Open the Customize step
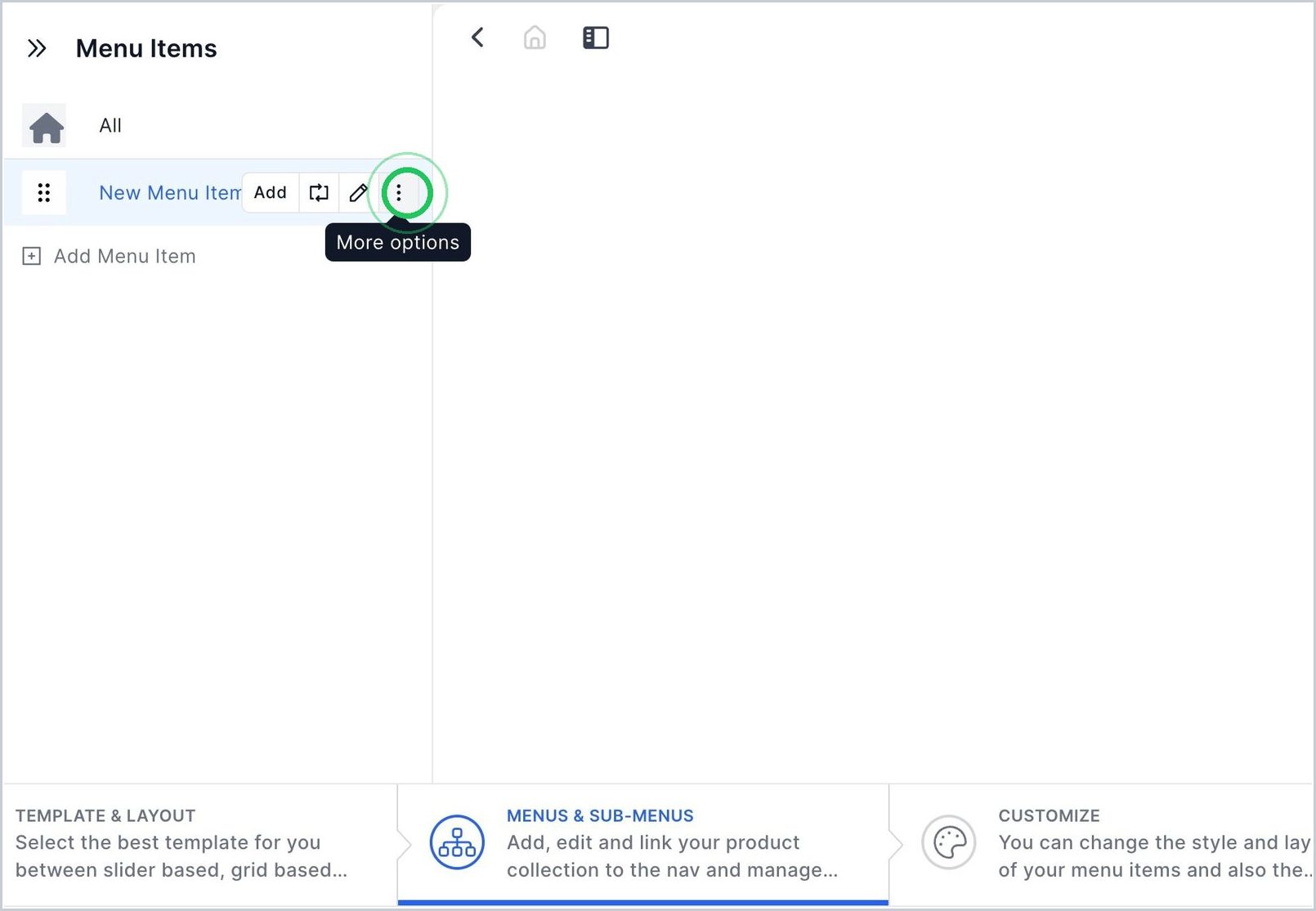The width and height of the screenshot is (1316, 911). (x=1101, y=843)
